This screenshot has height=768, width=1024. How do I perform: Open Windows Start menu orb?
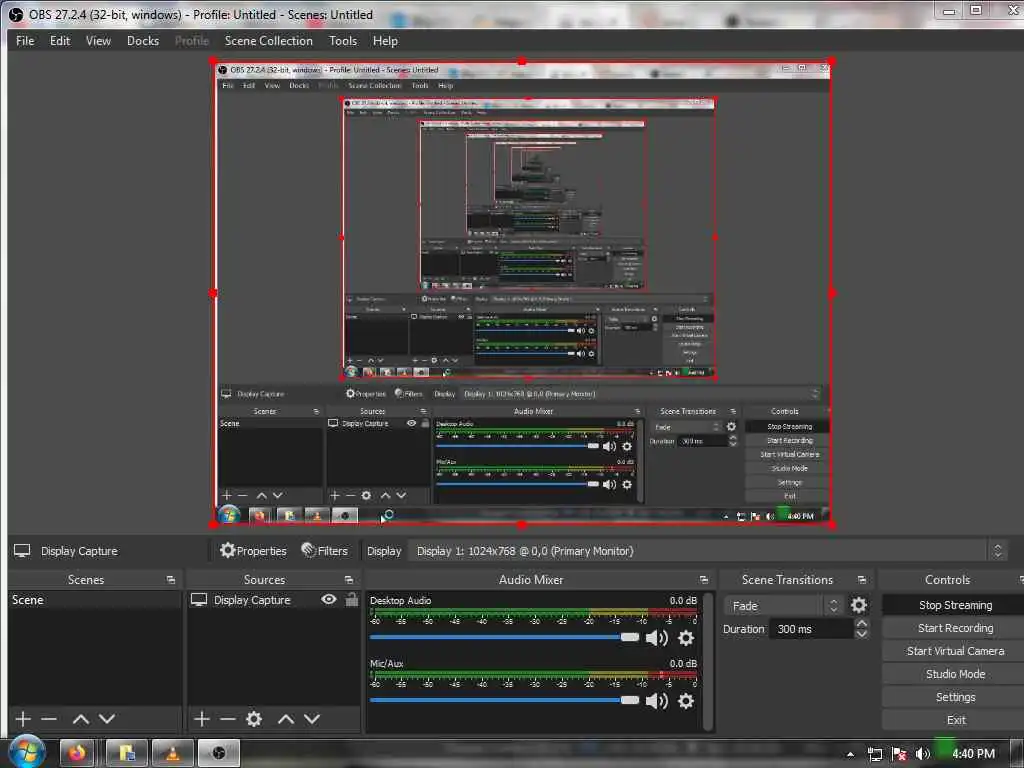27,752
